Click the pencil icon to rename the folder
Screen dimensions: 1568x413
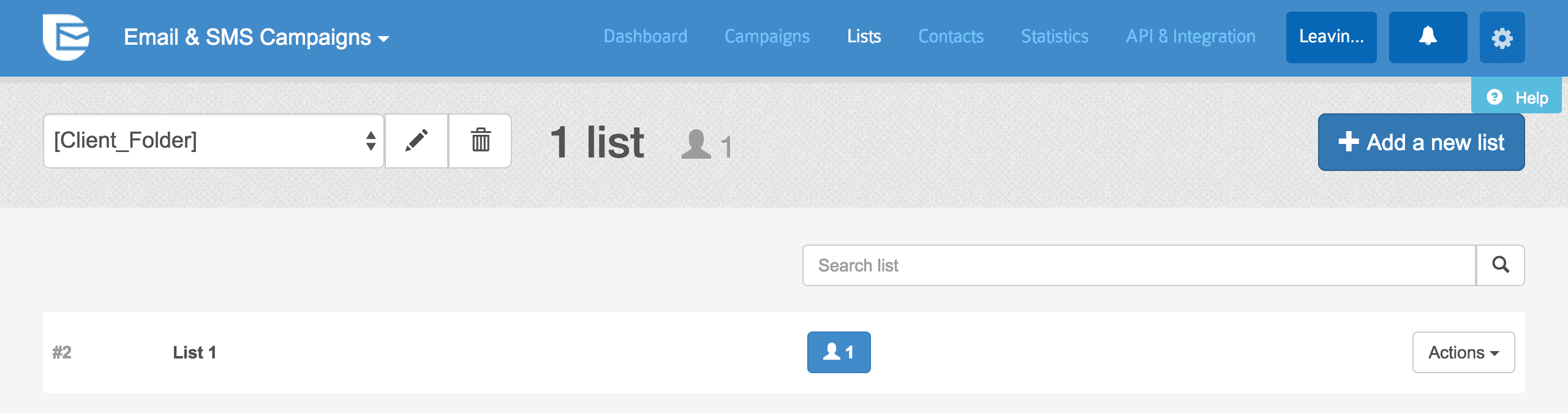pos(417,141)
